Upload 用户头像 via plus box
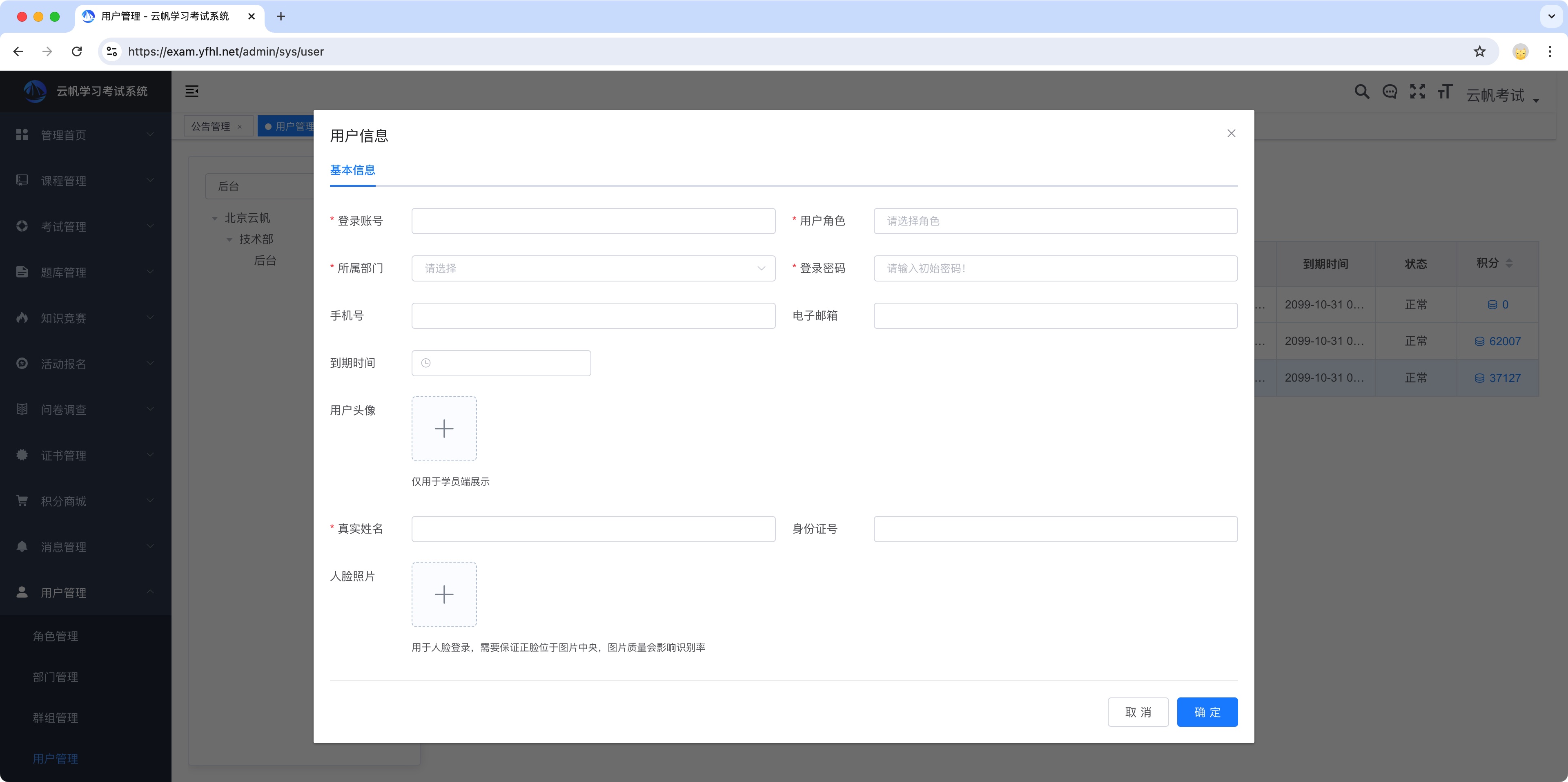1568x782 pixels. coord(444,429)
